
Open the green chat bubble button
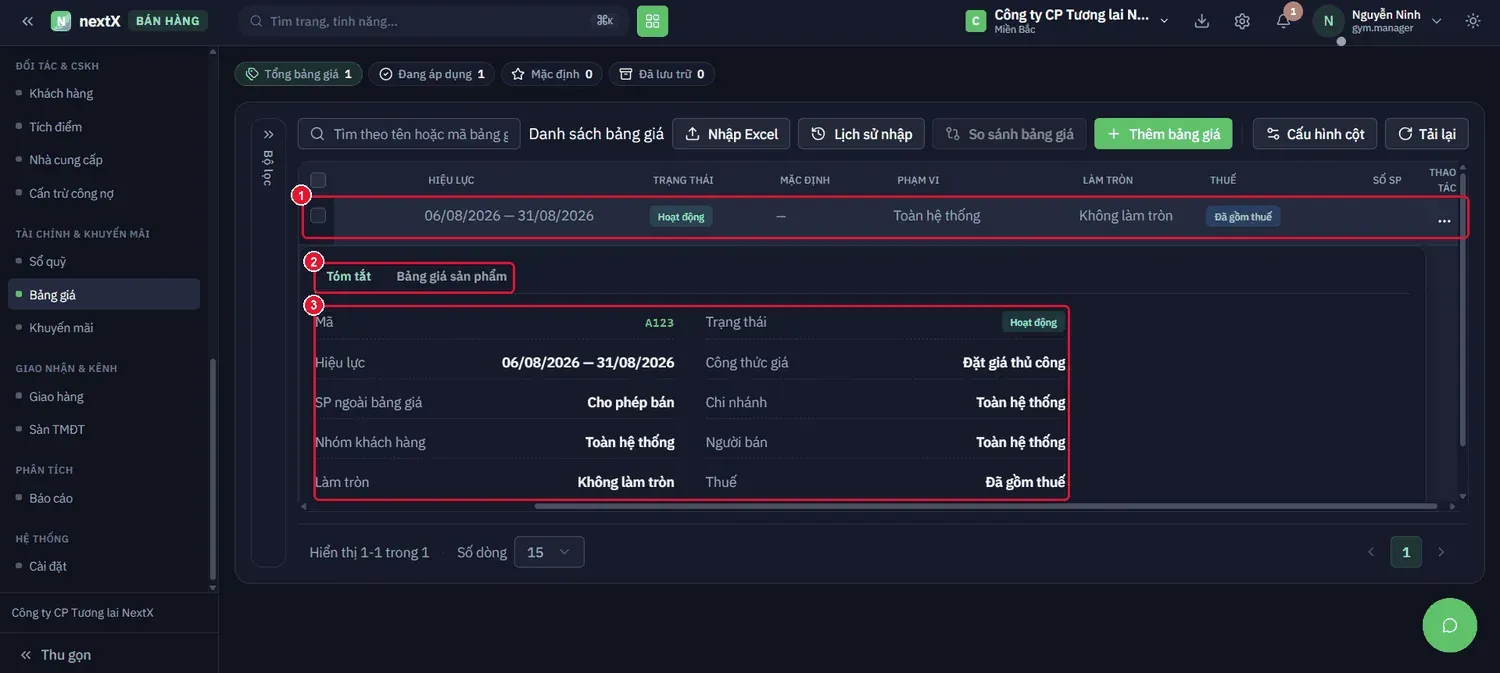pos(1449,625)
